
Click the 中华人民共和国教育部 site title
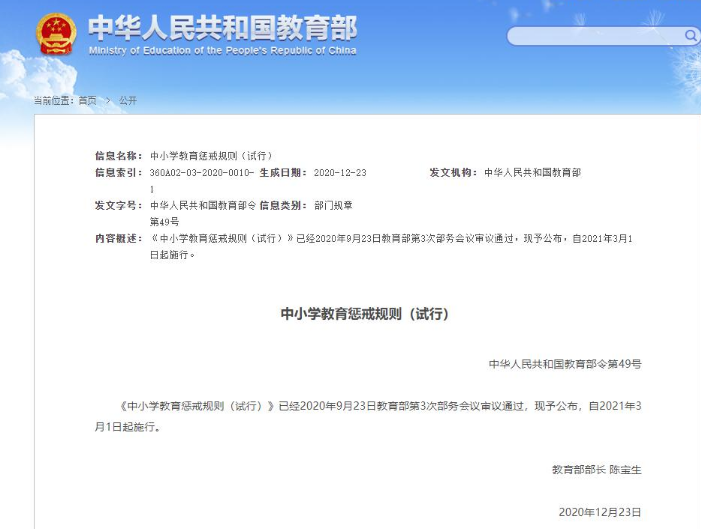coord(223,28)
